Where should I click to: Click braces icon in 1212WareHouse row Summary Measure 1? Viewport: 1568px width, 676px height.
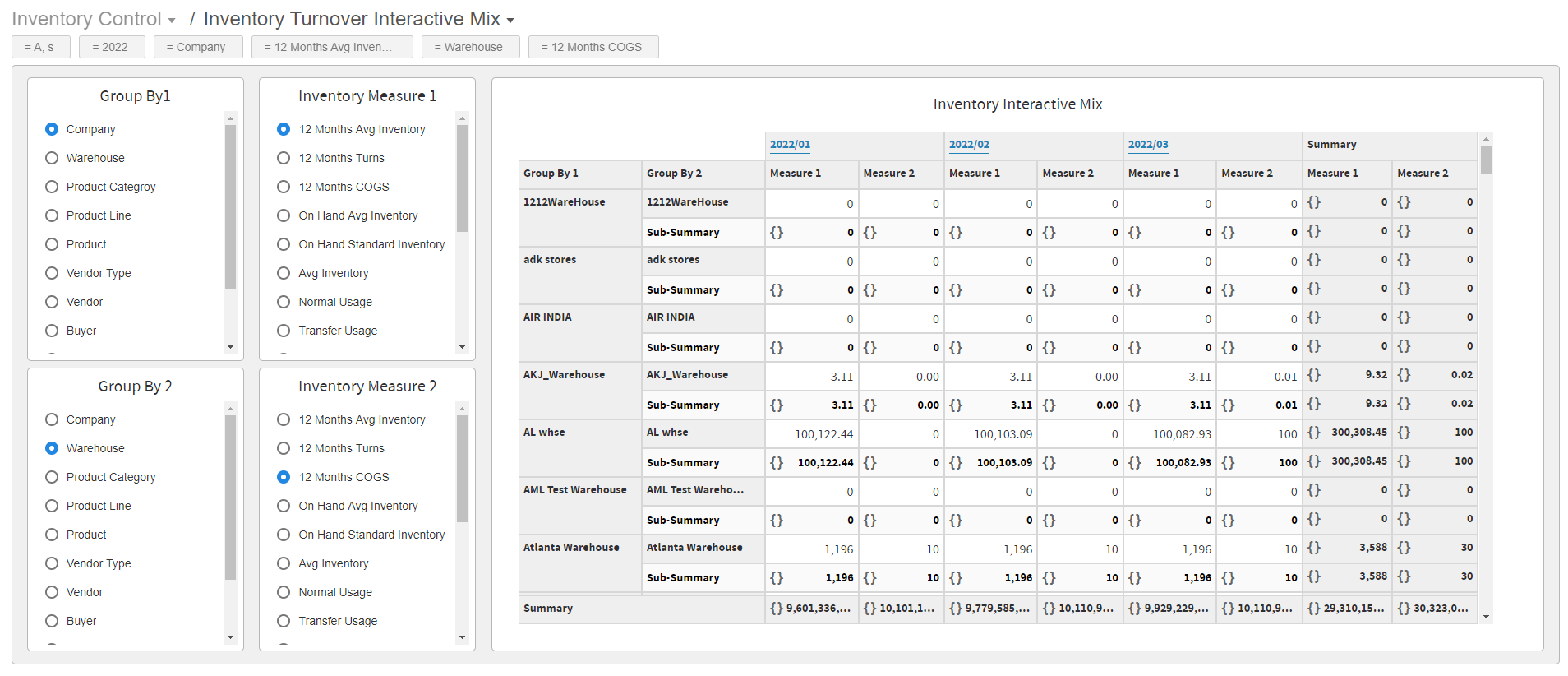(1314, 202)
